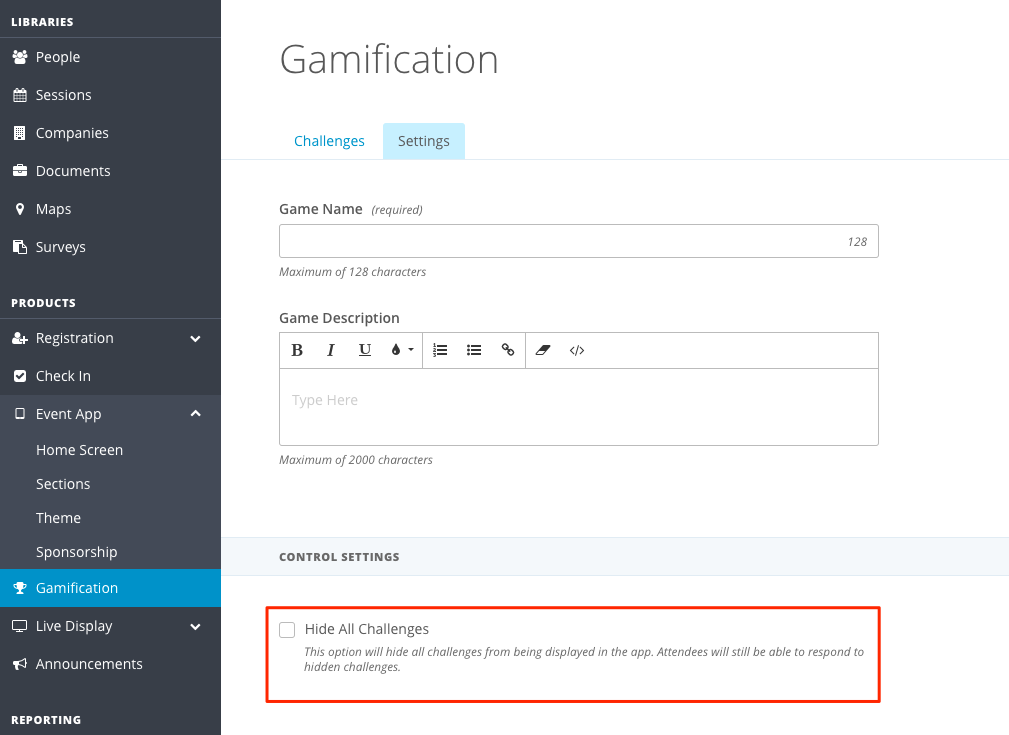
Task: Clear formatting with the eraser icon
Action: (543, 350)
